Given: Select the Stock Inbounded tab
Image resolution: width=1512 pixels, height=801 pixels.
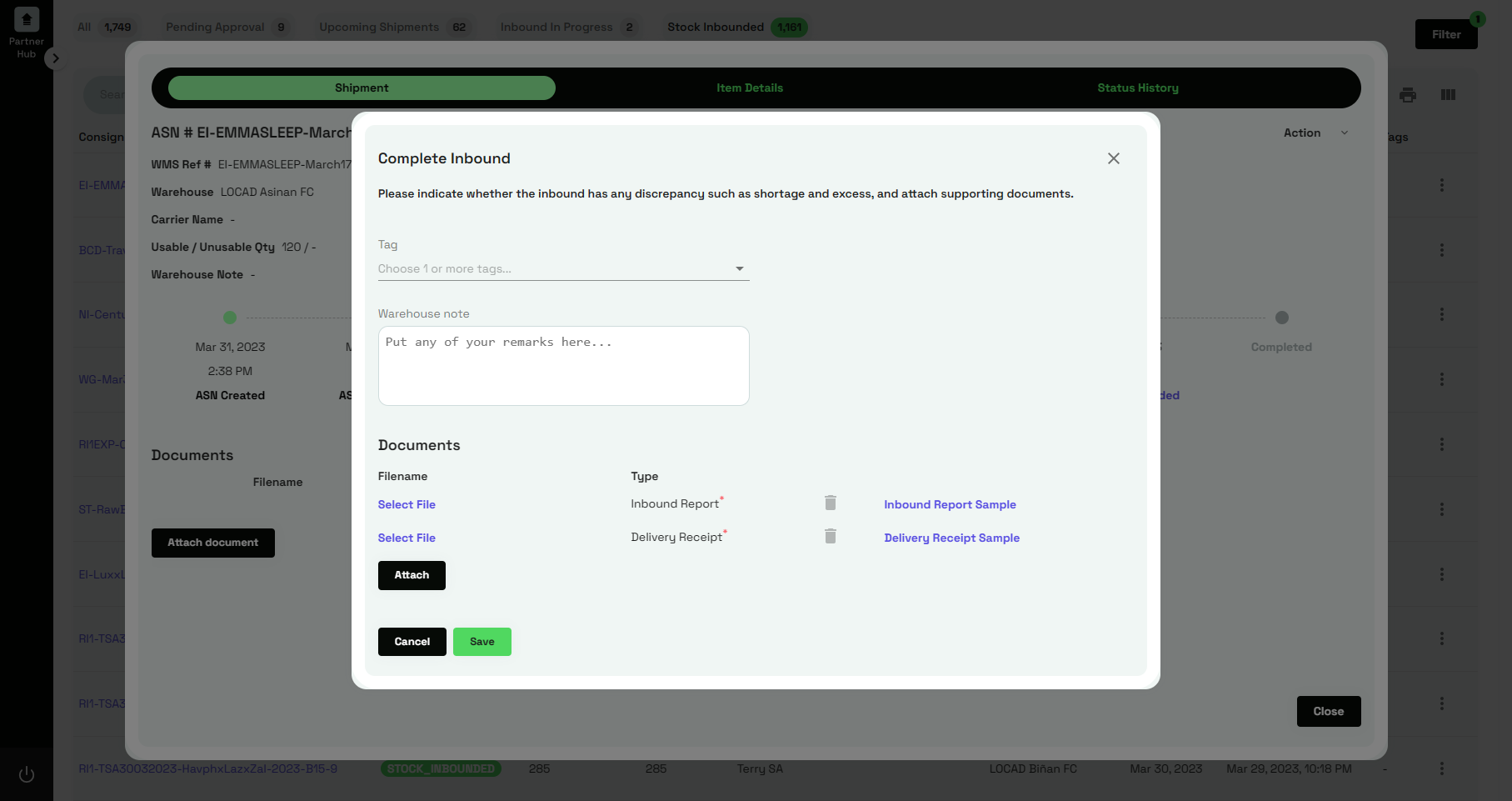Looking at the screenshot, I should tap(737, 27).
